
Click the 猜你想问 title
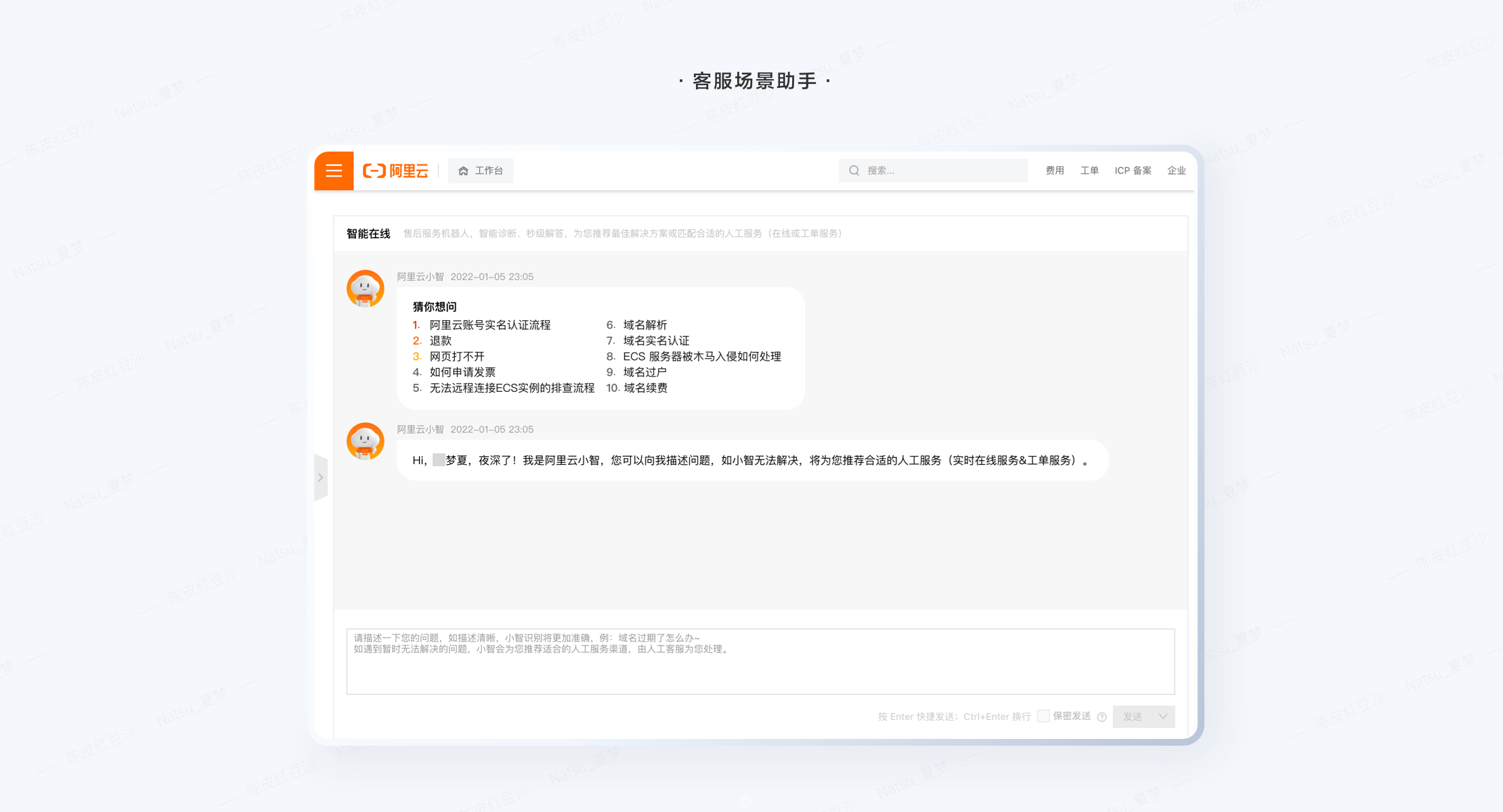[435, 307]
